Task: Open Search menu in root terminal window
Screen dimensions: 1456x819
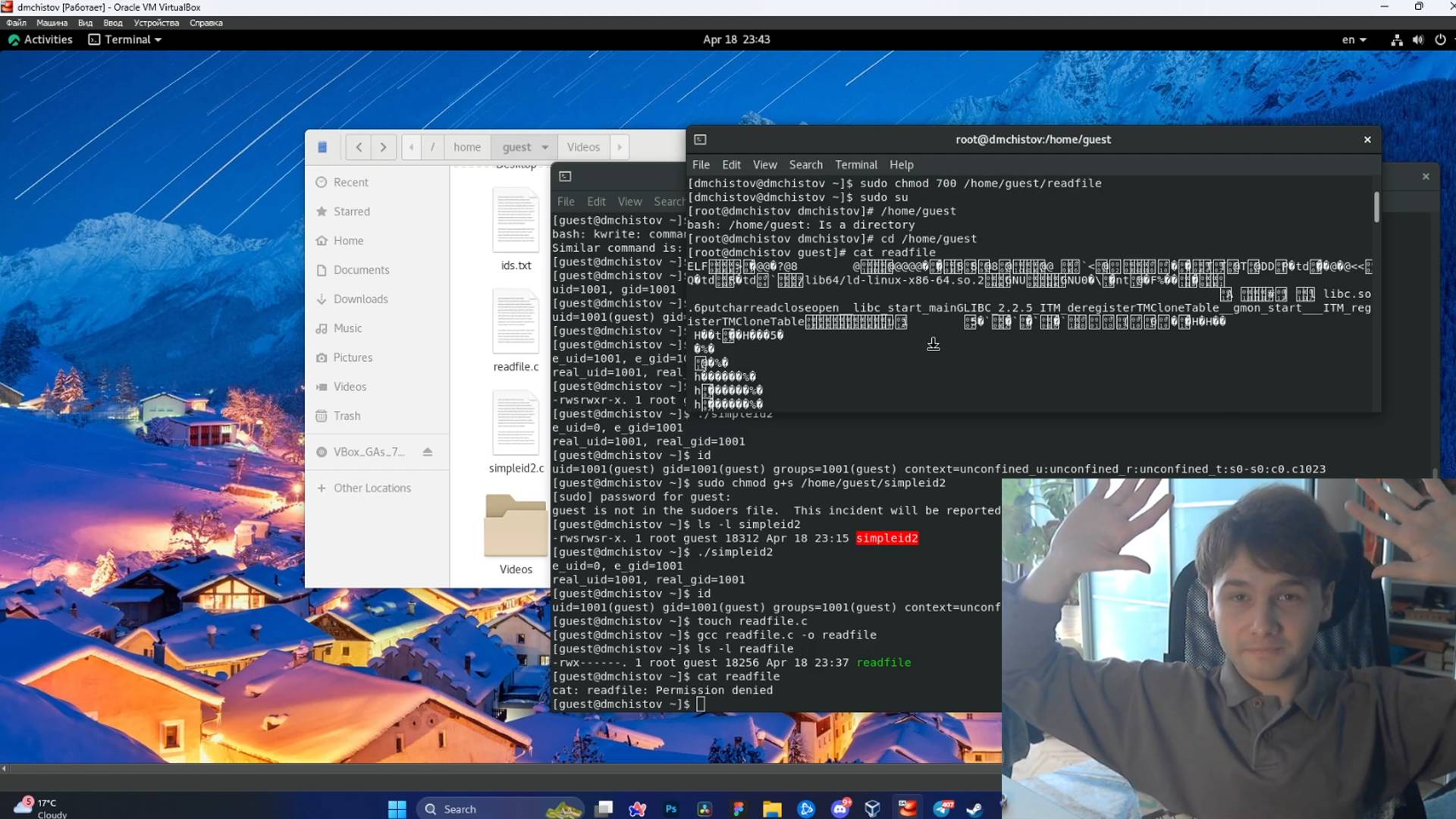Action: (805, 165)
